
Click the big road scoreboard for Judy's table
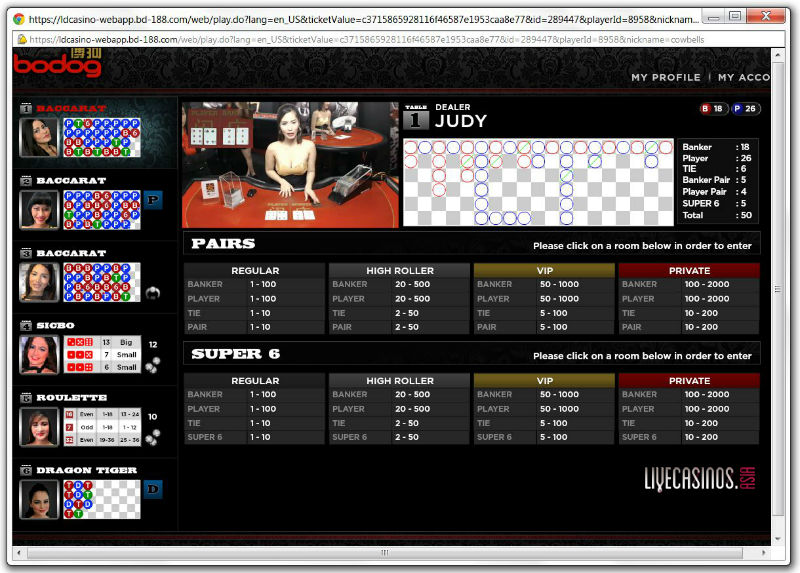[x=538, y=182]
